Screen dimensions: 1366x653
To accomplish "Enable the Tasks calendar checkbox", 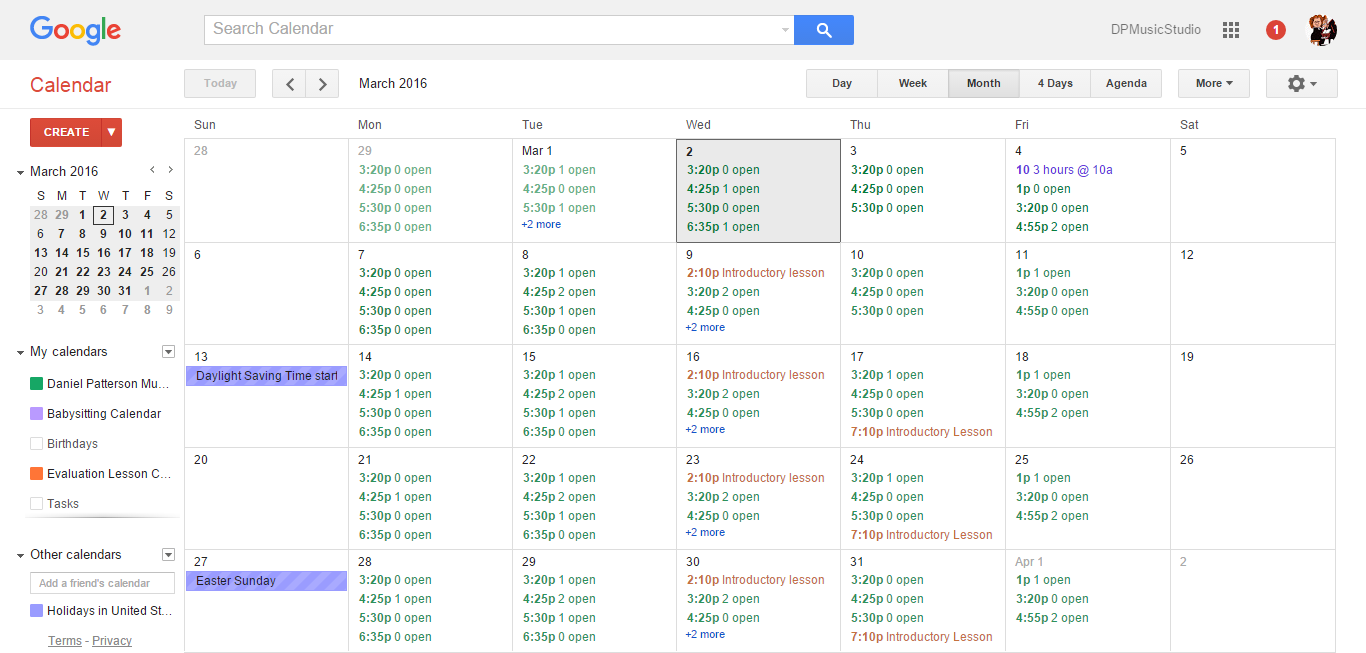I will [x=37, y=504].
